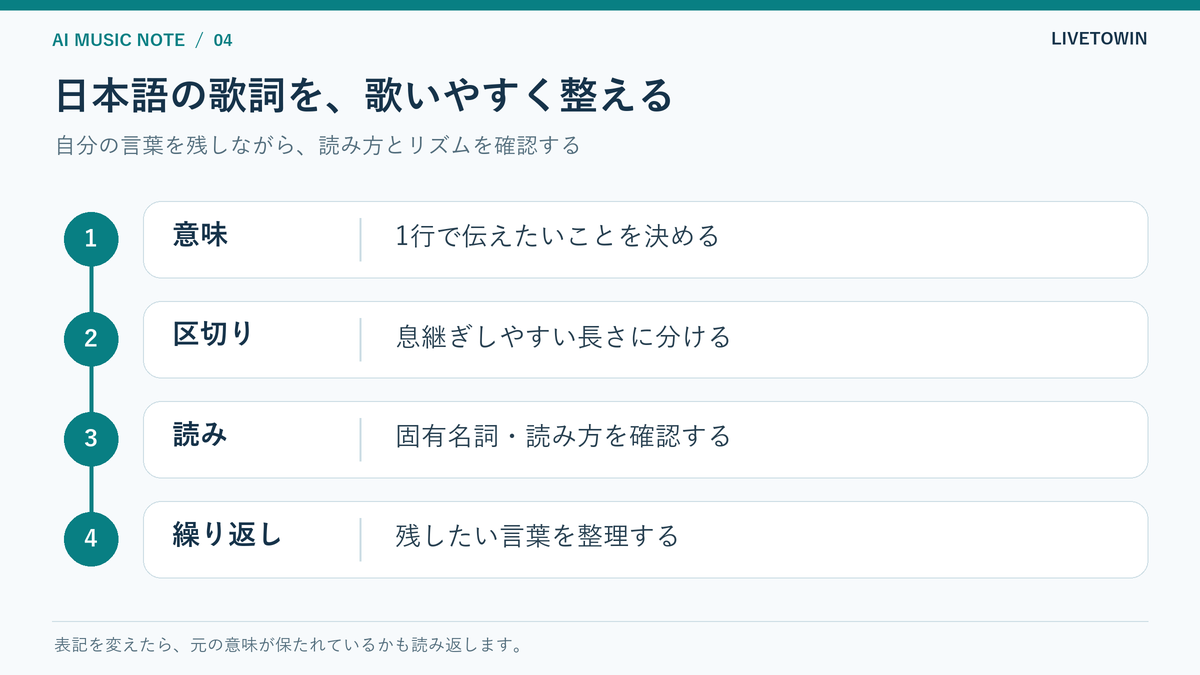Viewport: 1200px width, 675px height.
Task: Click the text 息継ぎしやすい長さに分ける
Action: point(563,337)
